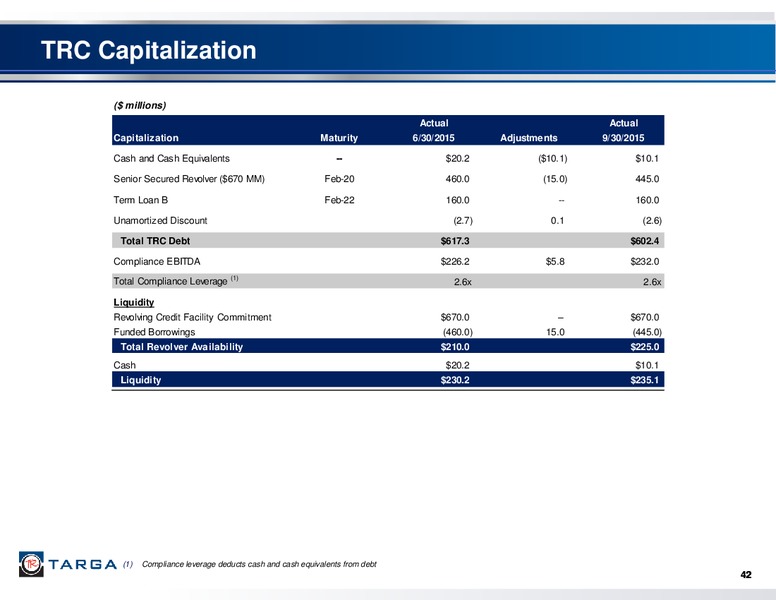This screenshot has height=600, width=776.
Task: Select the 'Compliance EBITDA' row label
Action: point(157,261)
